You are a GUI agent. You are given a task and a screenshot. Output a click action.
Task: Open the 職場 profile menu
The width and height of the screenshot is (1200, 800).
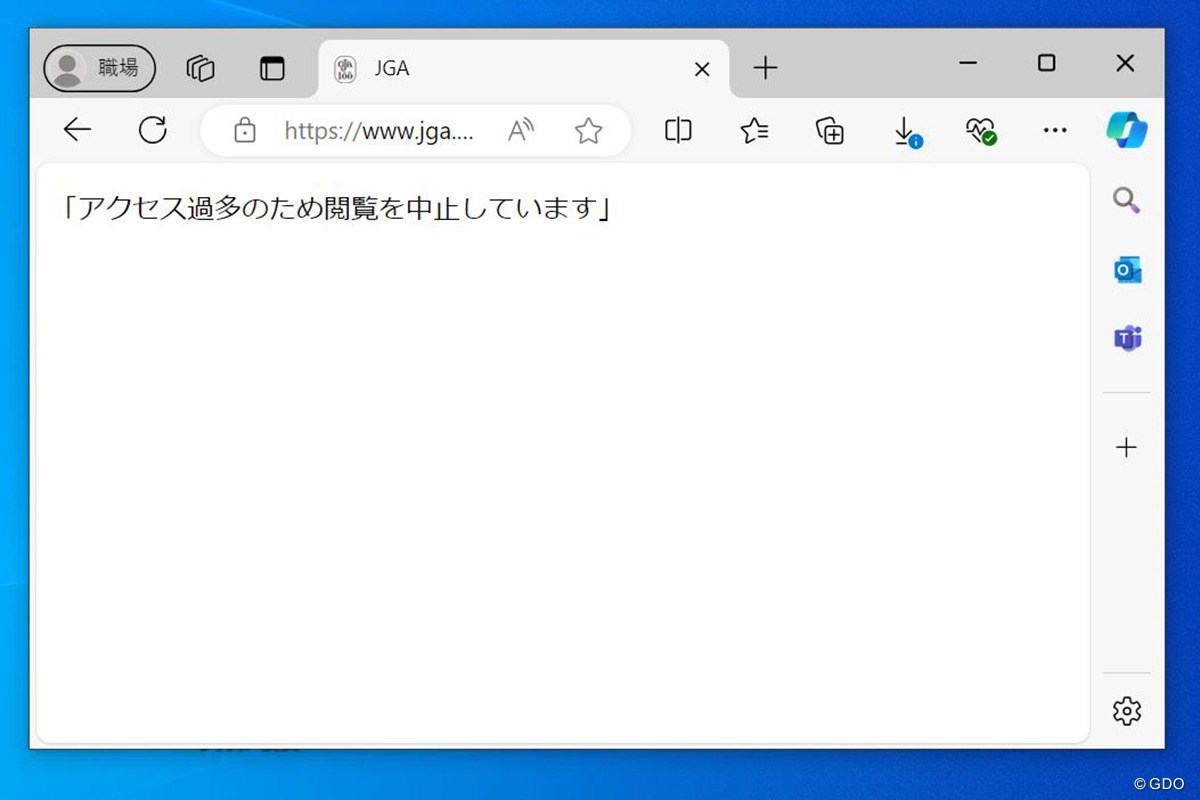point(99,68)
